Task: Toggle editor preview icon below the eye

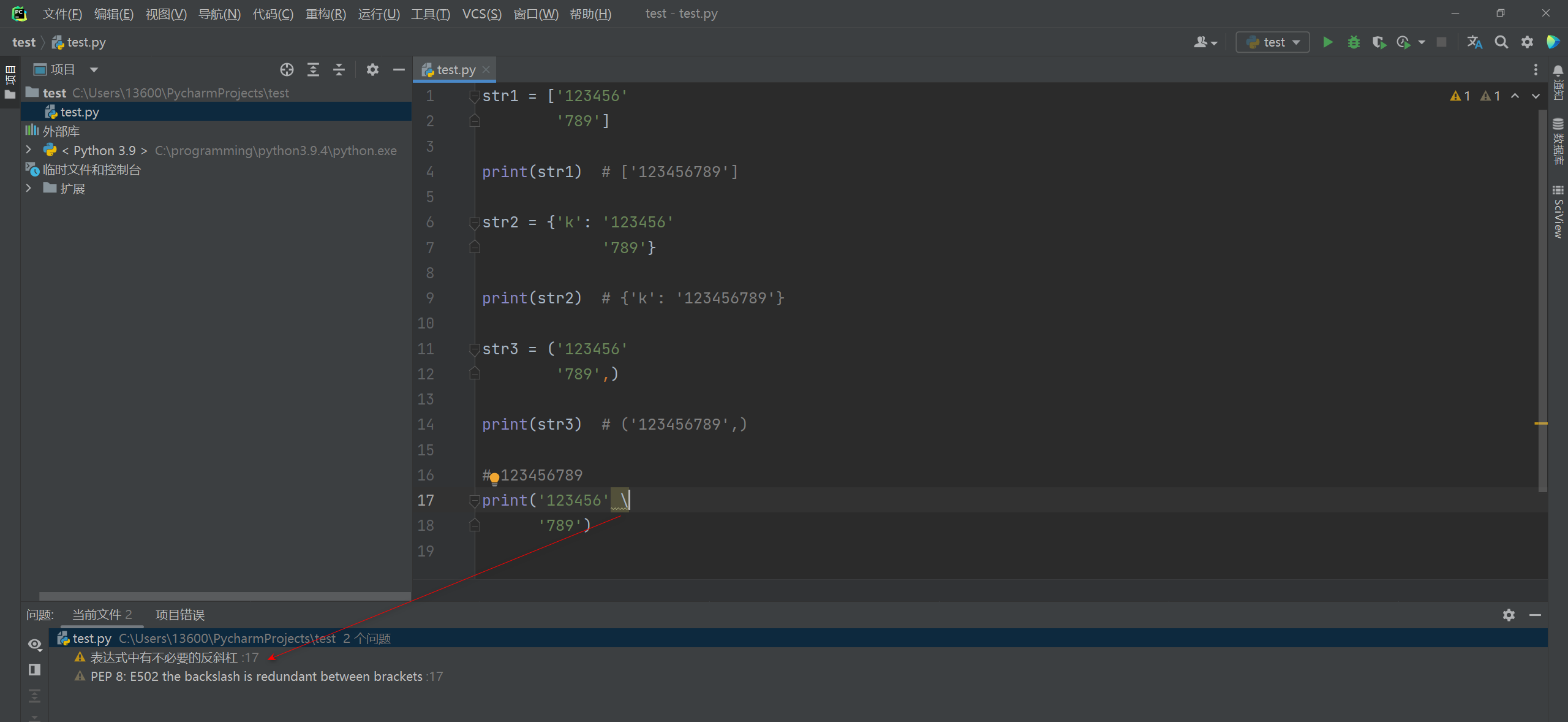Action: pyautogui.click(x=34, y=669)
